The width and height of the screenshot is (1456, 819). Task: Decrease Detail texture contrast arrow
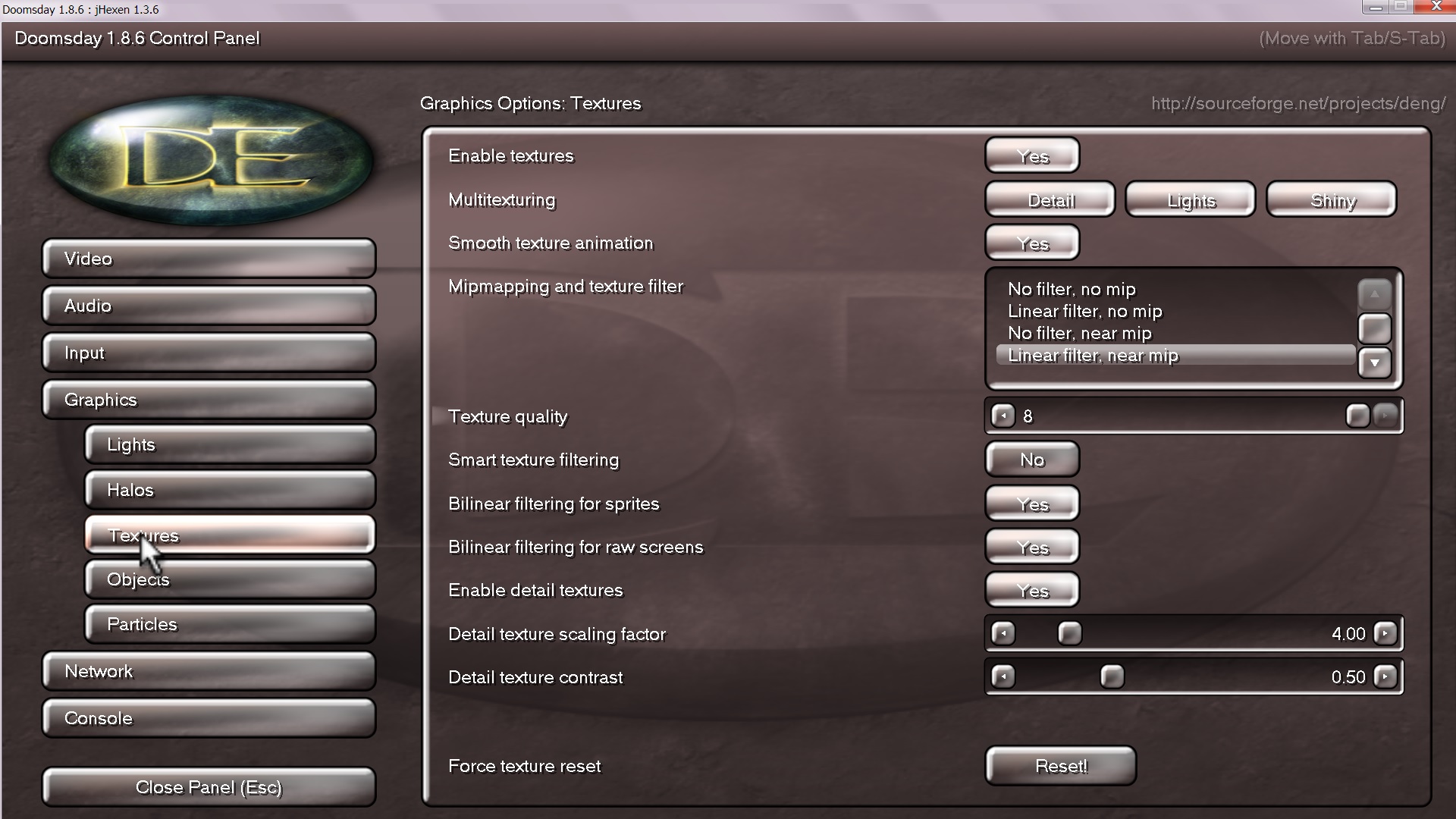click(x=1003, y=676)
